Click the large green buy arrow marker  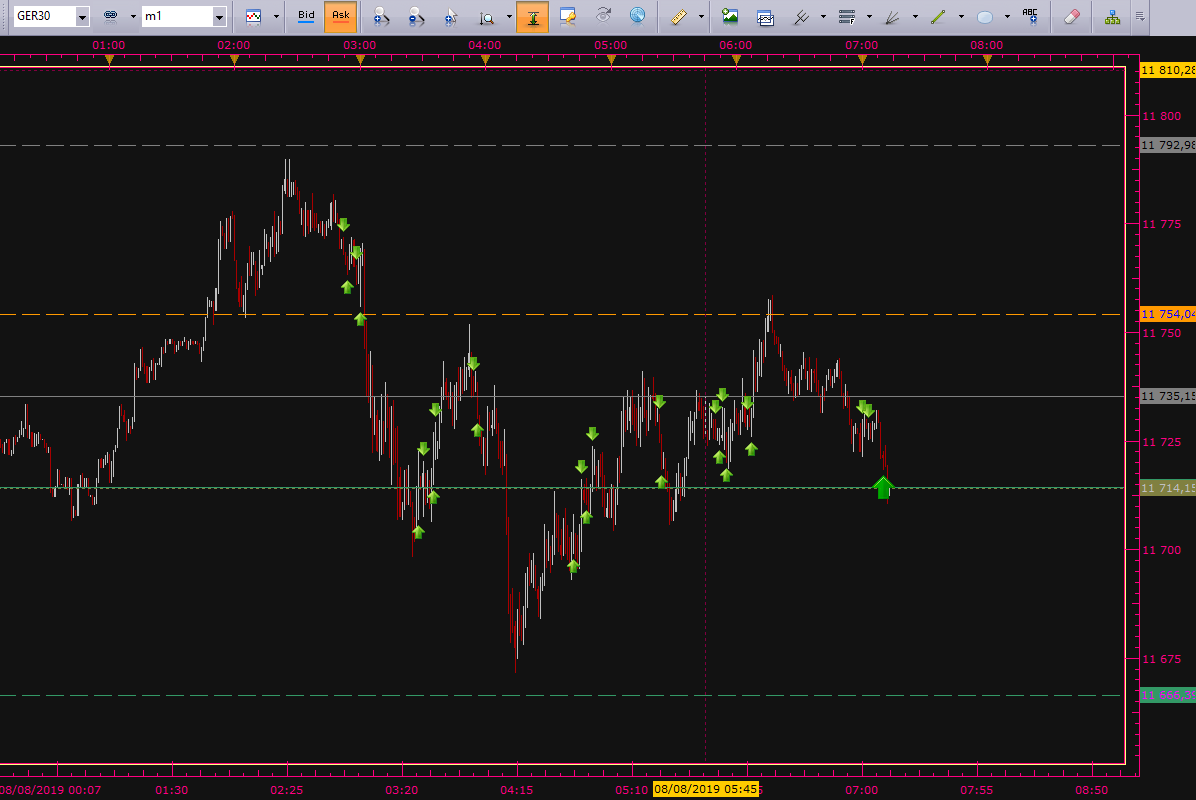[x=883, y=487]
